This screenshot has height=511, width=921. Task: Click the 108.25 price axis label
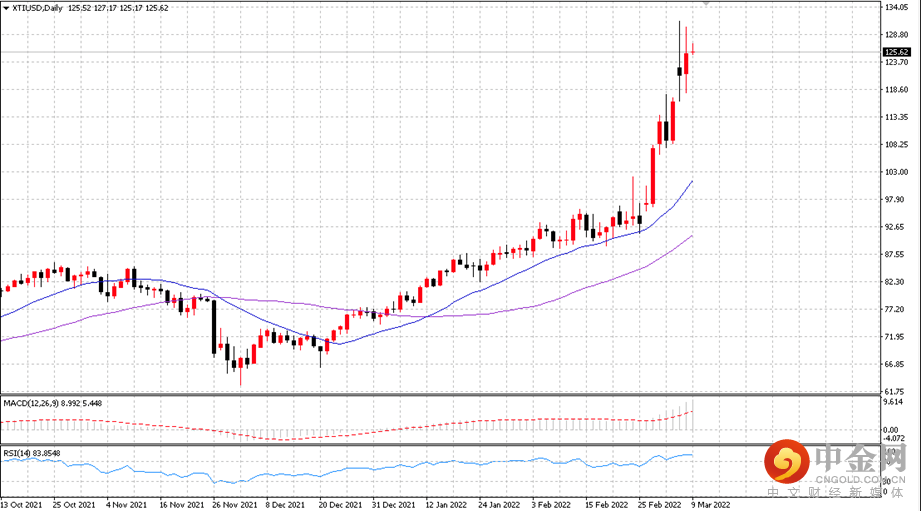tap(896, 144)
